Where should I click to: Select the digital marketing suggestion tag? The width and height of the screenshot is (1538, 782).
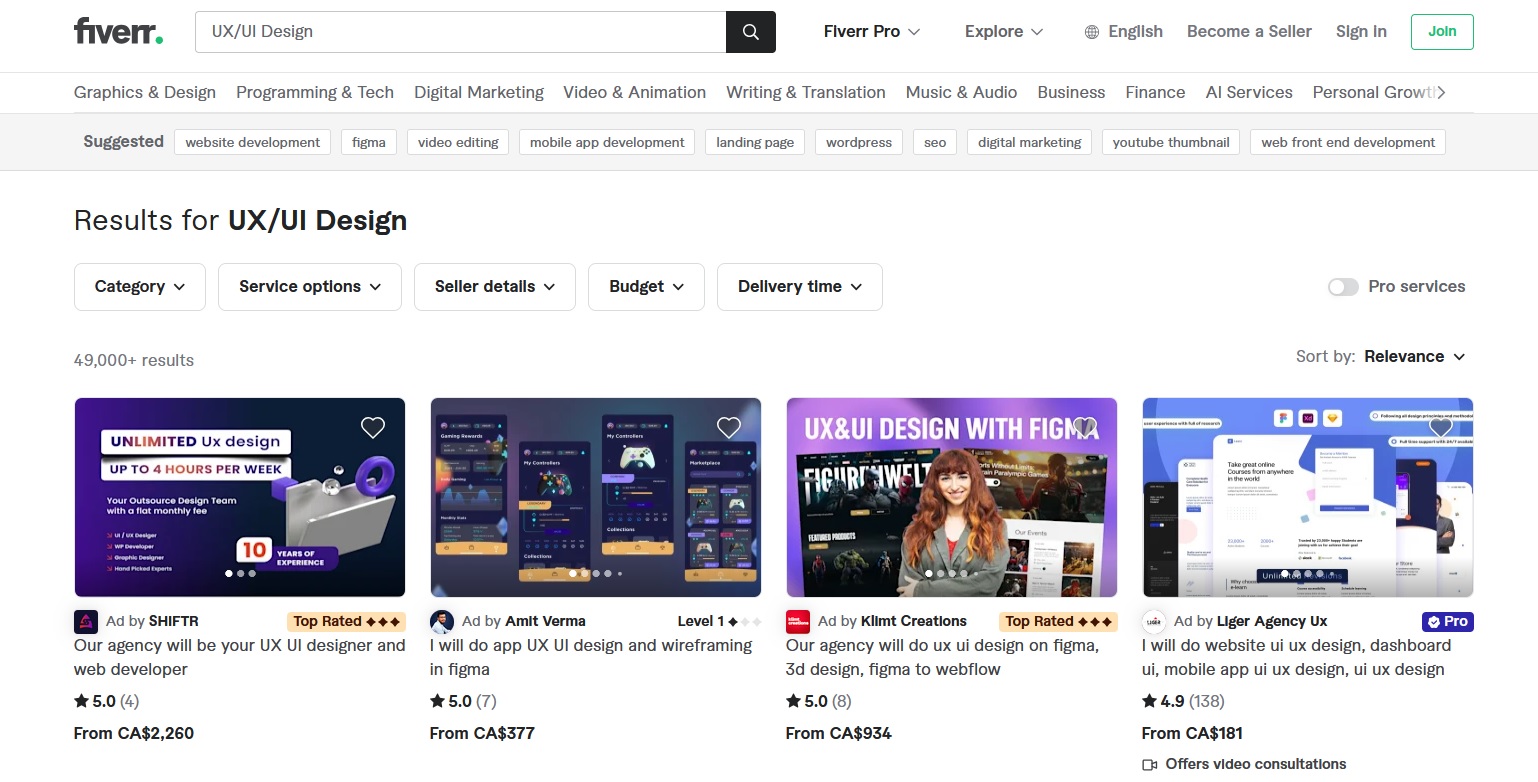click(1030, 142)
